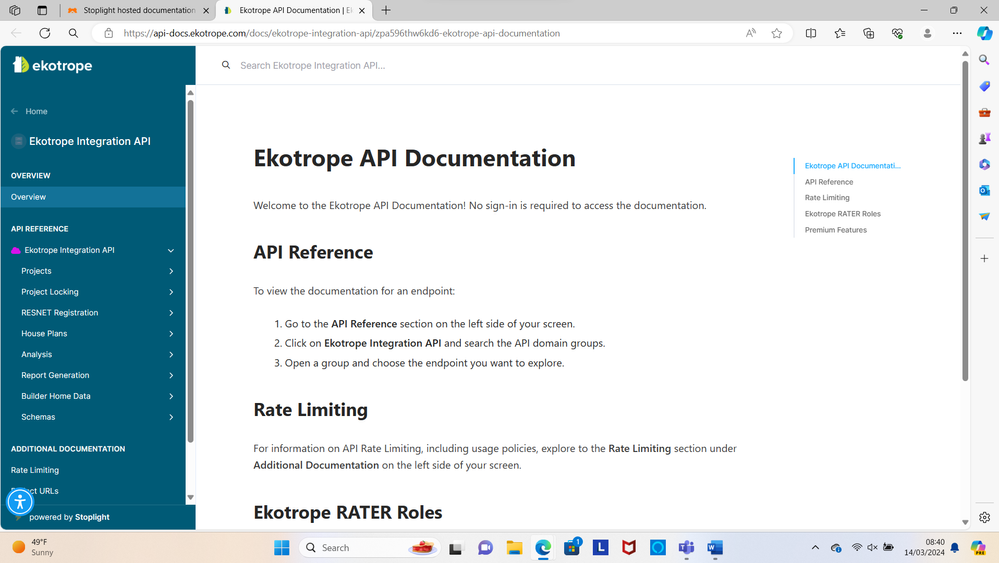Open new browser tab with plus icon
Screen dimensions: 999x563
[386, 10]
